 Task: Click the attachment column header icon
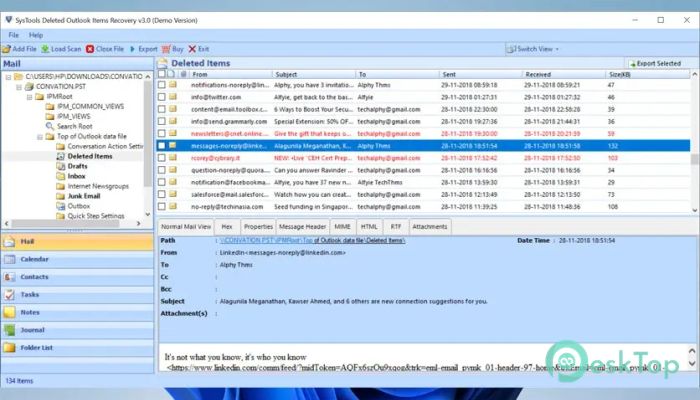[x=183, y=74]
